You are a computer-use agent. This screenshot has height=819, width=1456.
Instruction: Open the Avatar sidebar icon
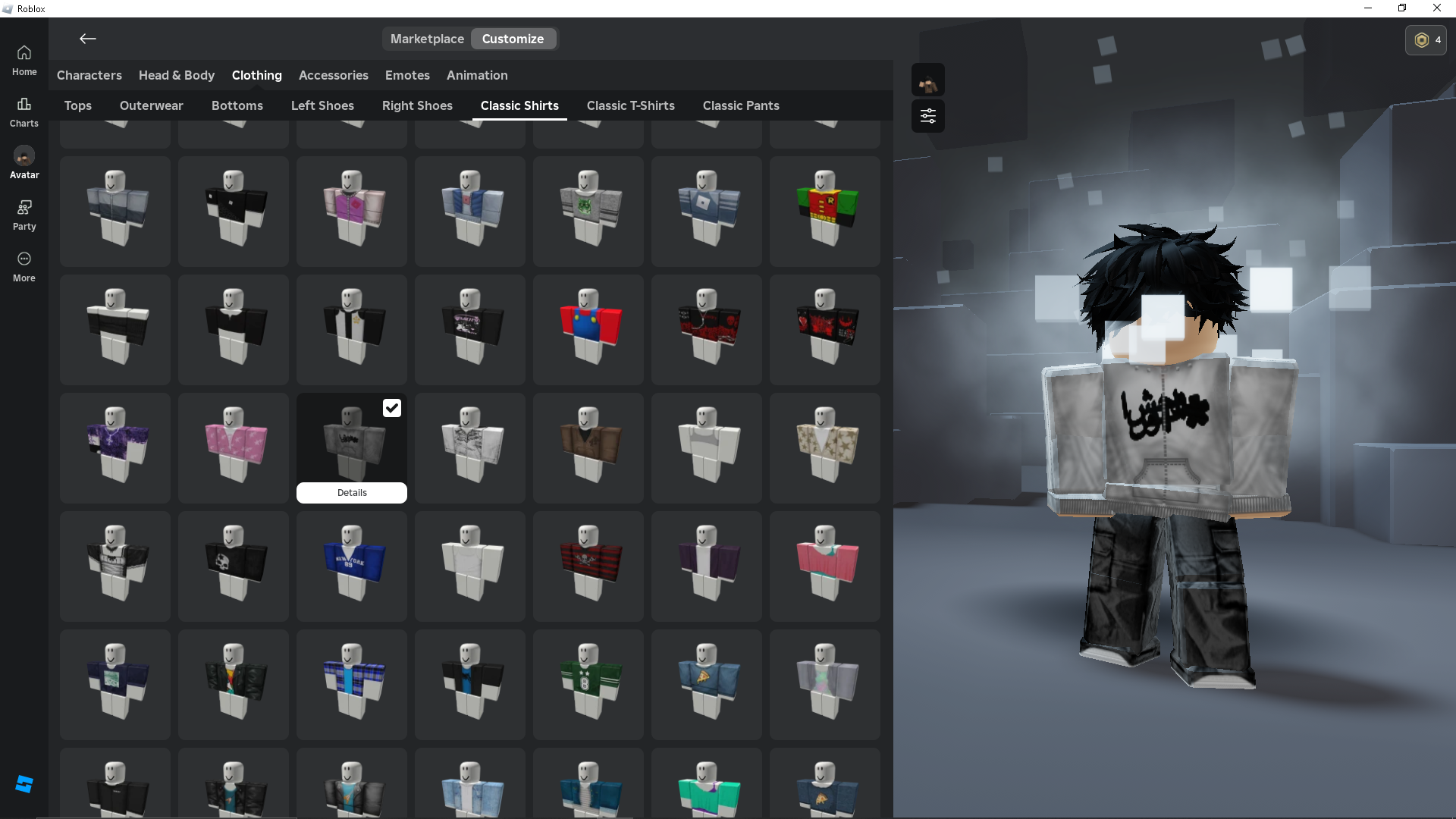click(24, 163)
